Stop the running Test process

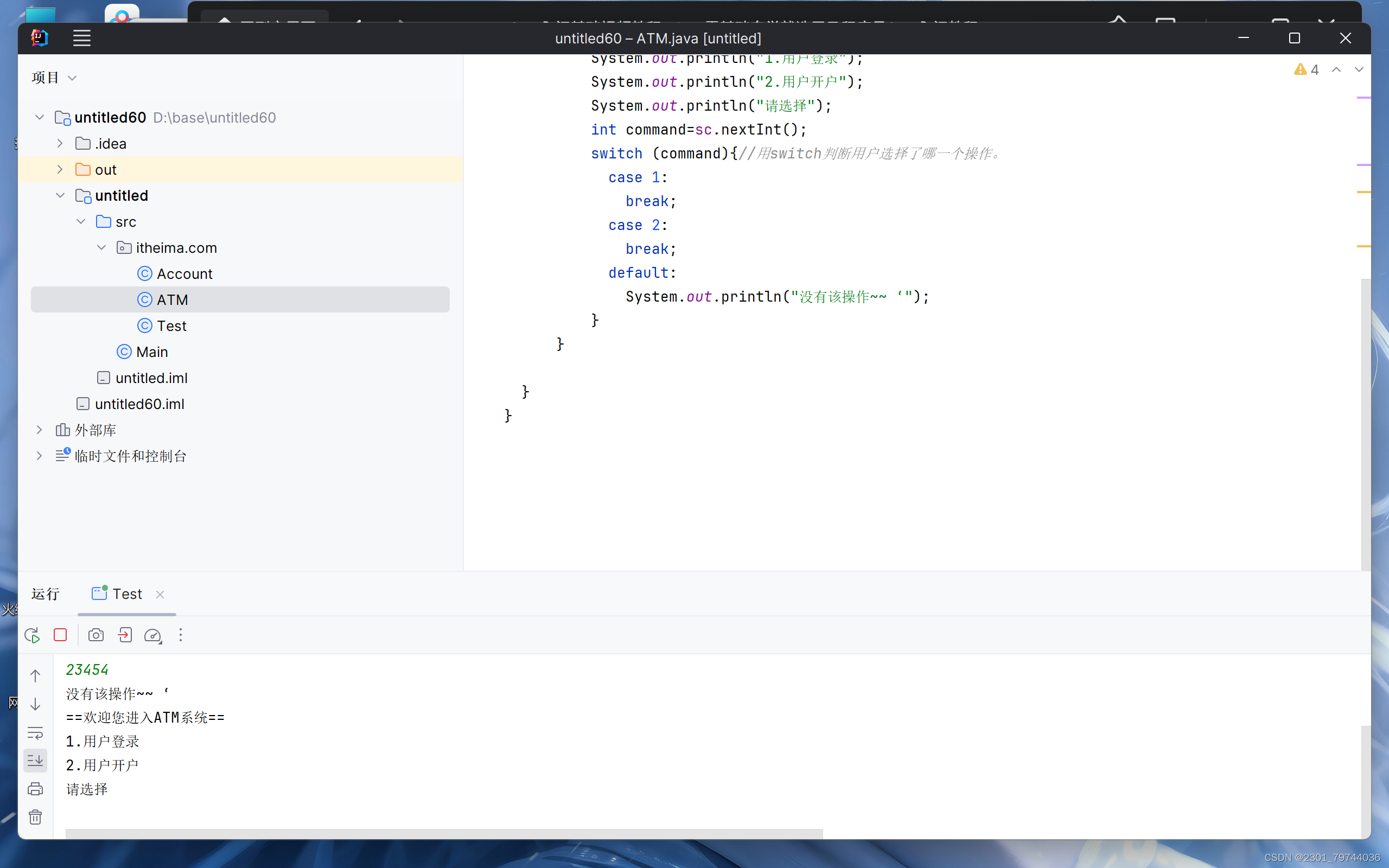[60, 635]
